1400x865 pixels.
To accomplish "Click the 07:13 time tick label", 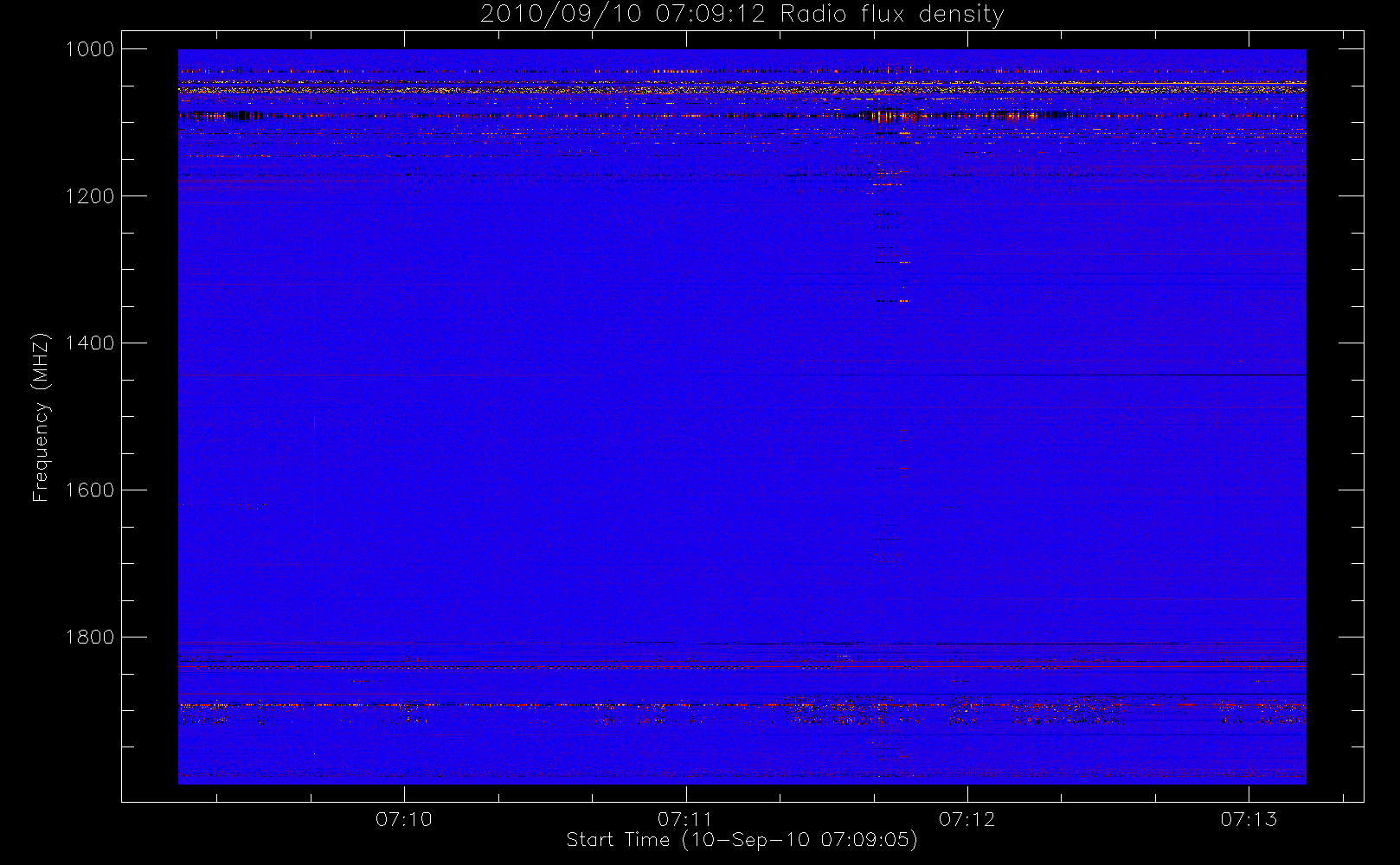I will tap(1249, 819).
